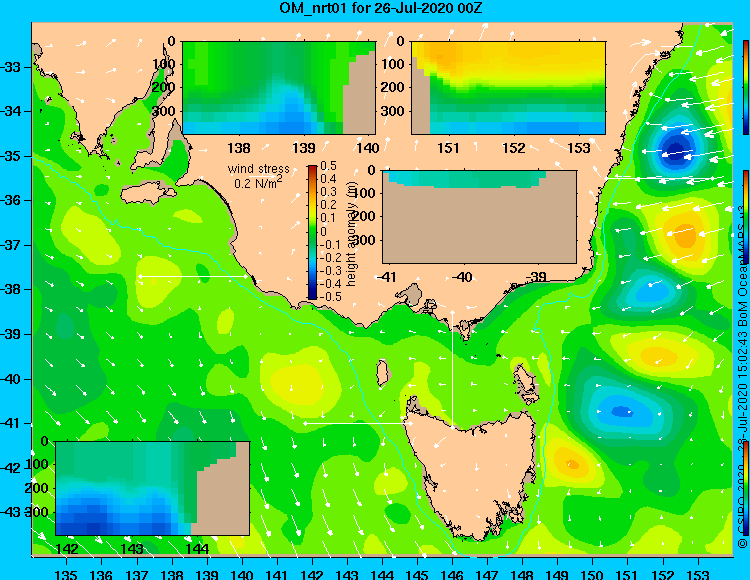Click latitude label '-38' on the left axis

coord(12,289)
